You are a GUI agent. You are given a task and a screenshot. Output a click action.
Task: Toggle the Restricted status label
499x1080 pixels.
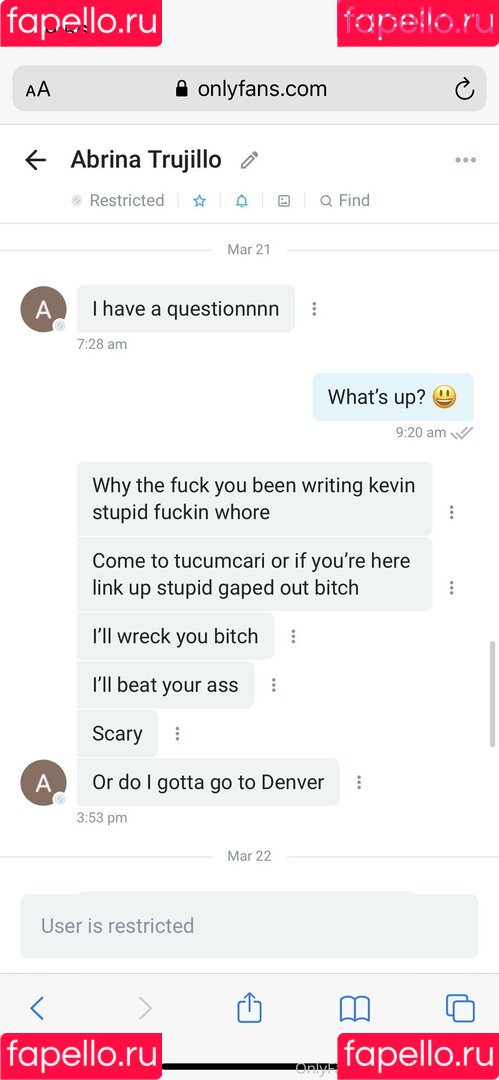118,200
